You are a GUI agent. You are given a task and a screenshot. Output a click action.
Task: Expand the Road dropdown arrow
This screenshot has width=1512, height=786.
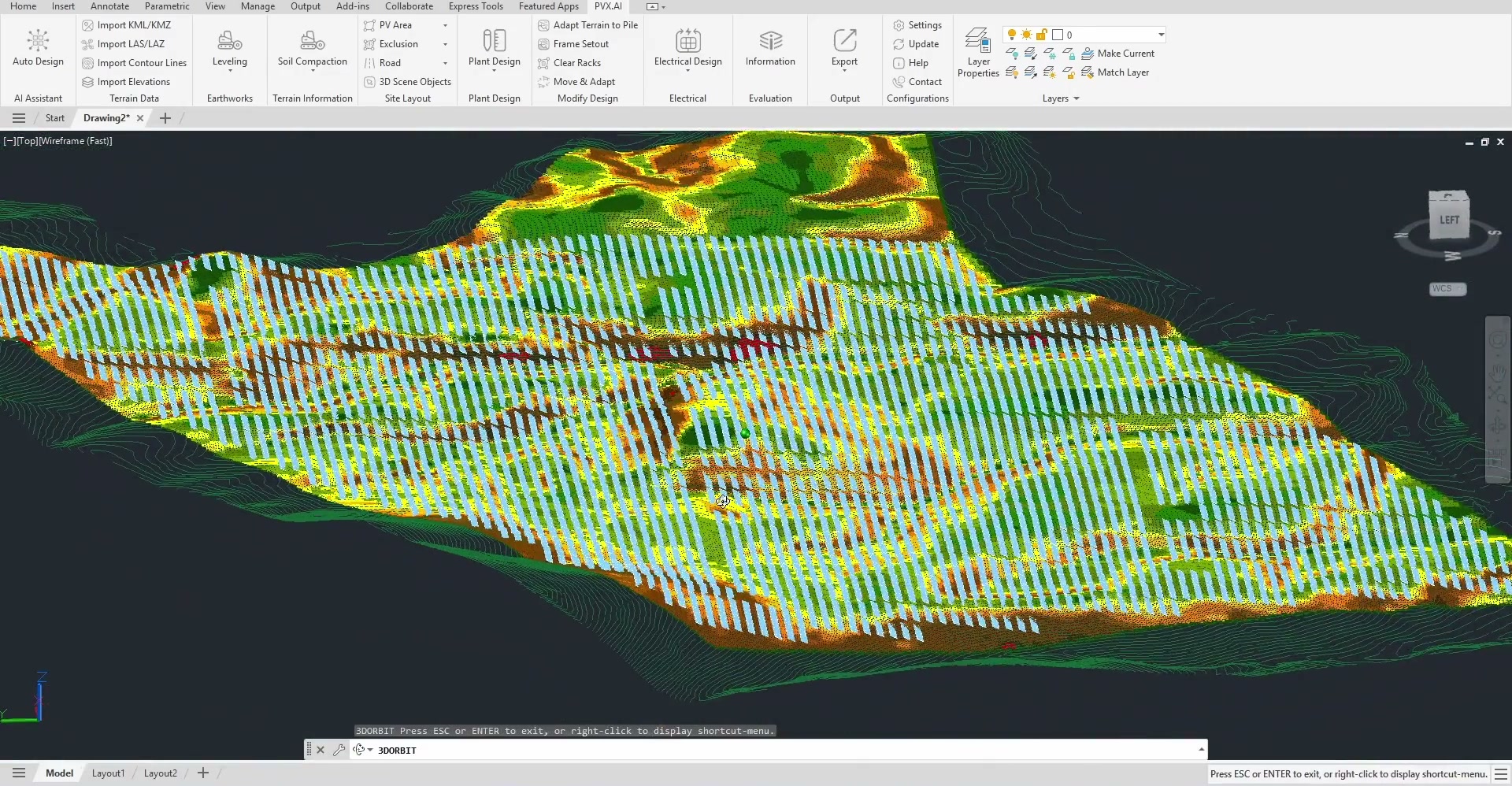coord(445,63)
